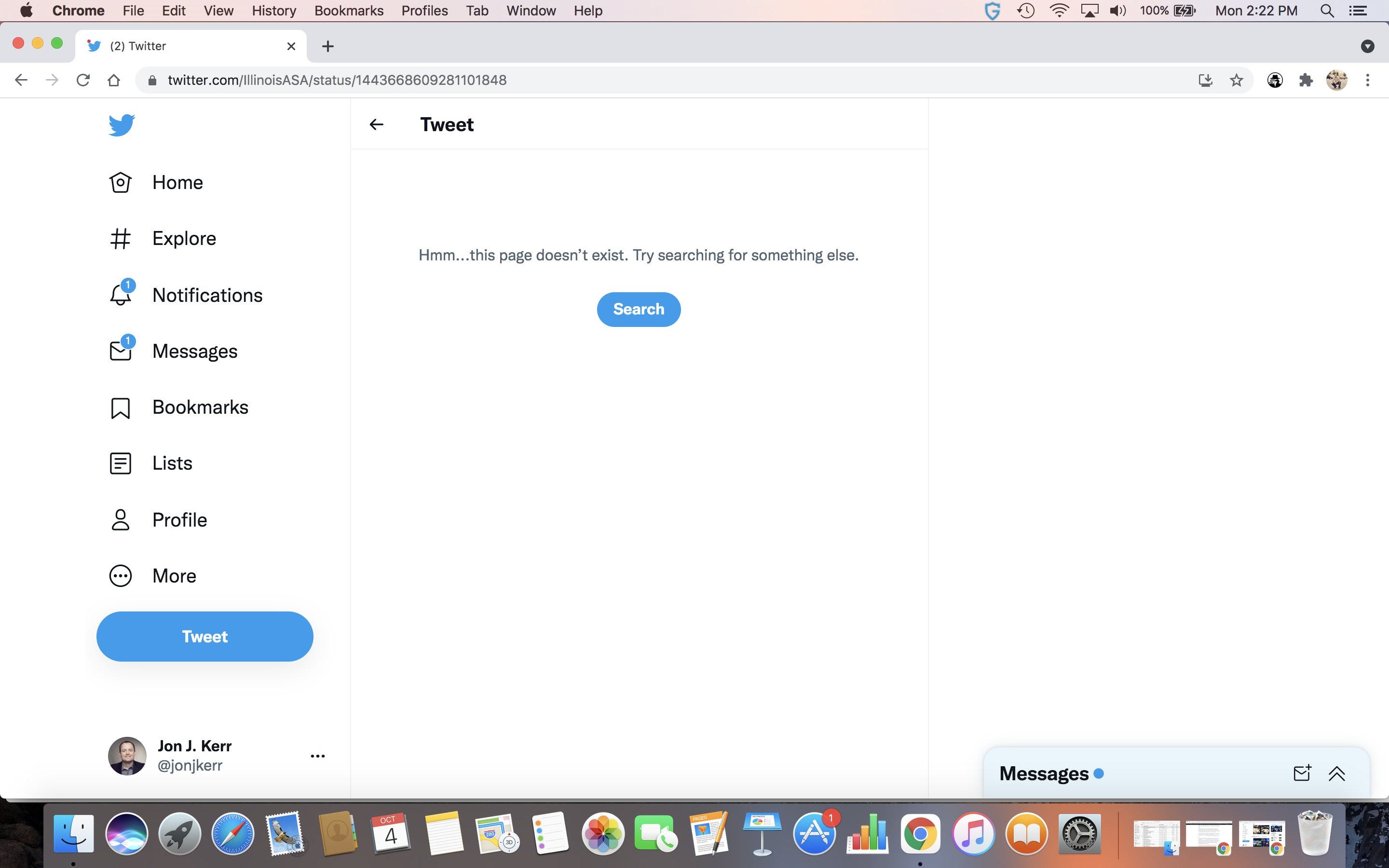Viewport: 1389px width, 868px height.
Task: Click Chrome profile avatar
Action: 1337,80
